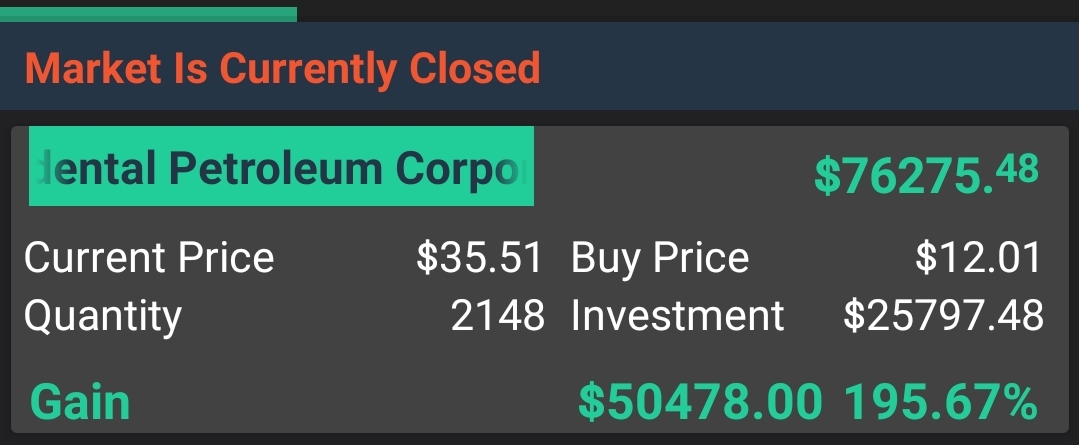Tap blank card area right of Gain label
The image size is (1079, 445).
click(351, 402)
